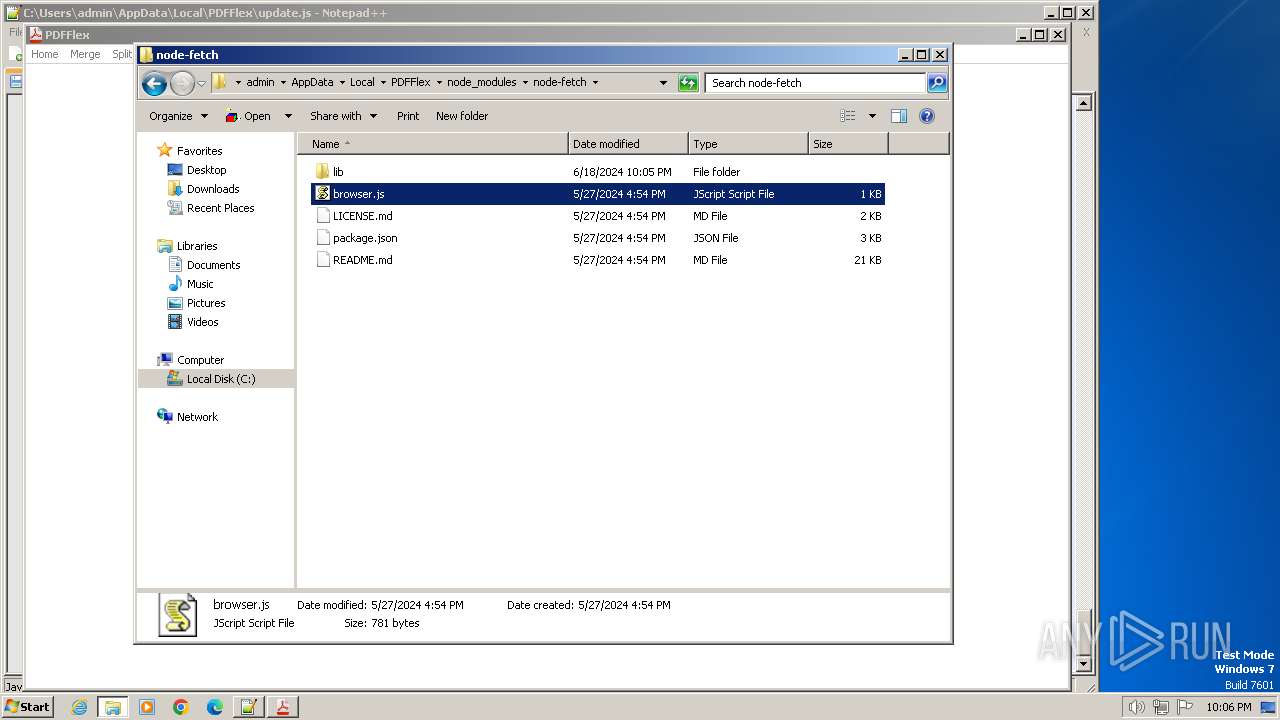Click the Open toolbar button
Image resolution: width=1280 pixels, height=720 pixels.
tap(247, 116)
